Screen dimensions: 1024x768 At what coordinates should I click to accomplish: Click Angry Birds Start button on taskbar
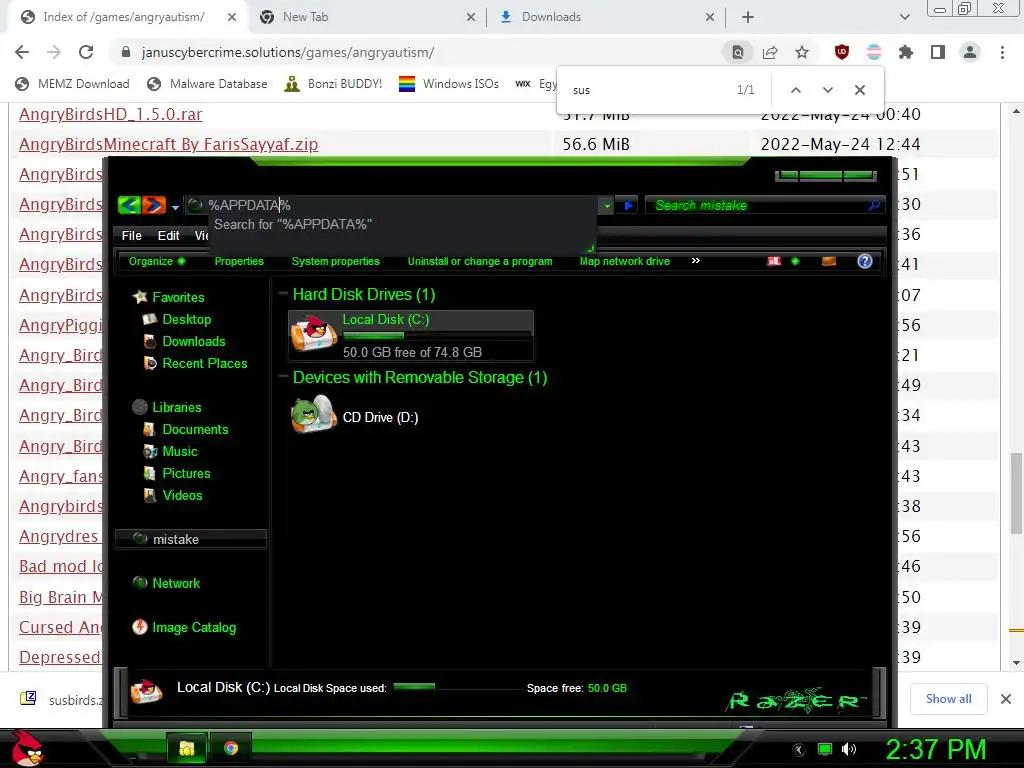tap(27, 748)
